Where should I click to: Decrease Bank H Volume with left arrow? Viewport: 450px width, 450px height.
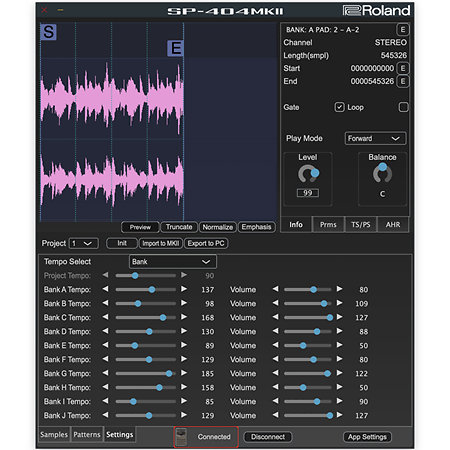(275, 387)
